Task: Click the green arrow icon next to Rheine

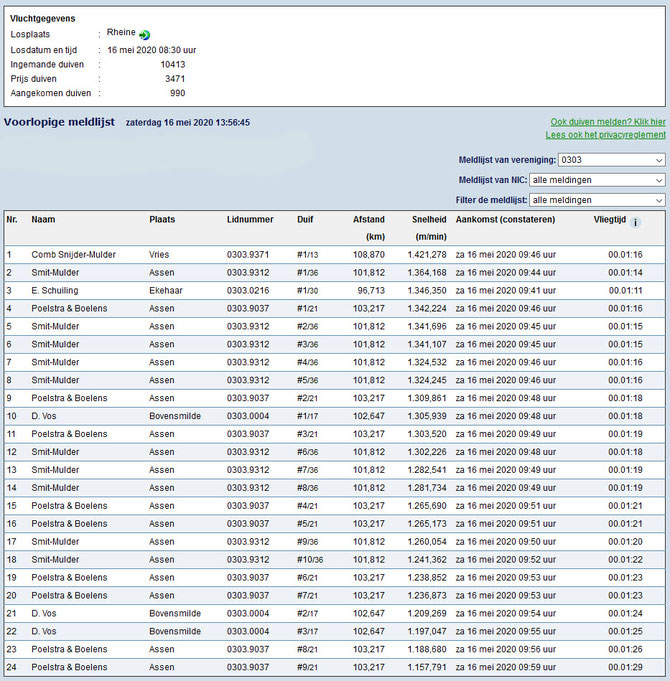Action: 145,35
